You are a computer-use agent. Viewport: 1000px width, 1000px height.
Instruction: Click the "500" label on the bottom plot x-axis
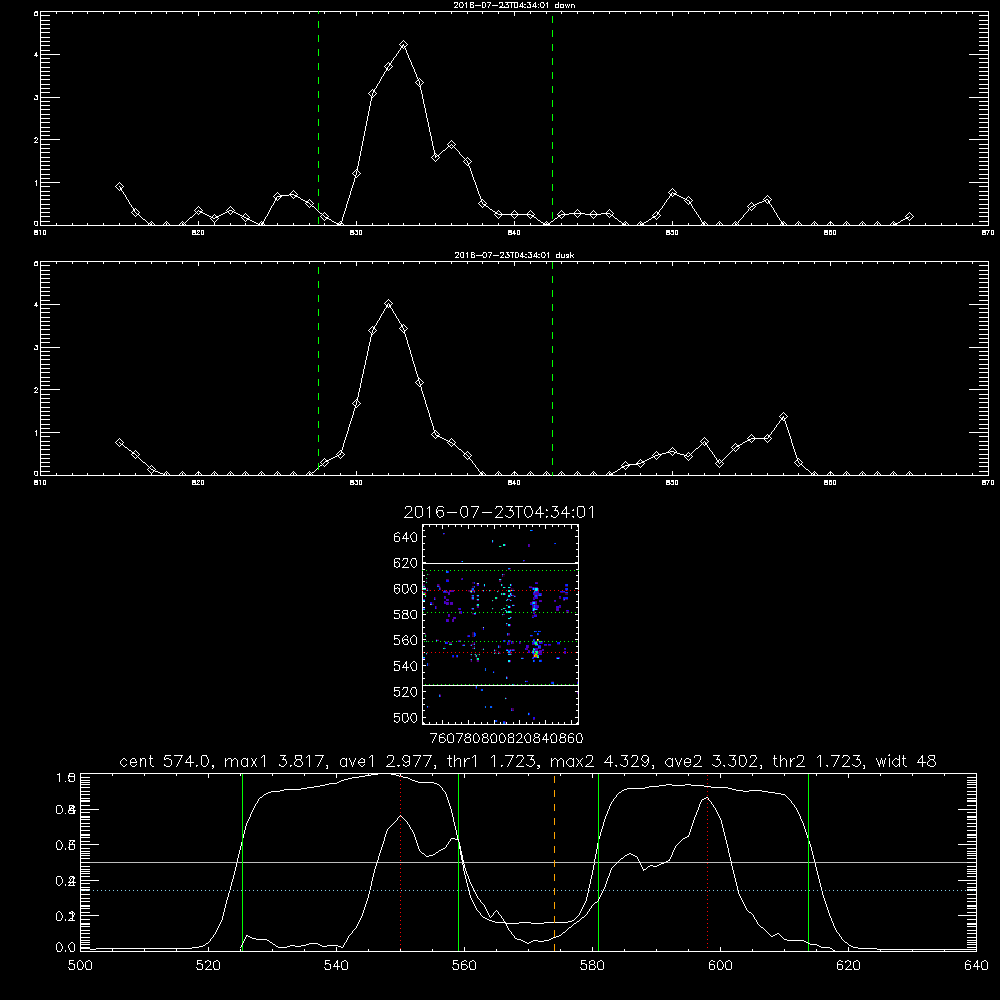point(80,966)
